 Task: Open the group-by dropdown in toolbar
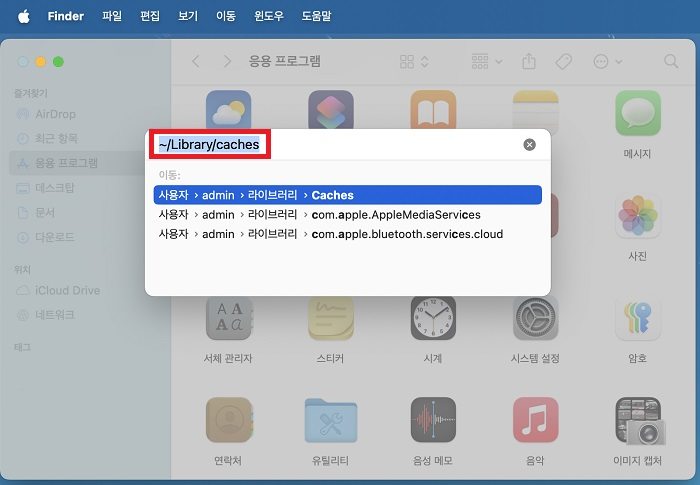coord(487,62)
